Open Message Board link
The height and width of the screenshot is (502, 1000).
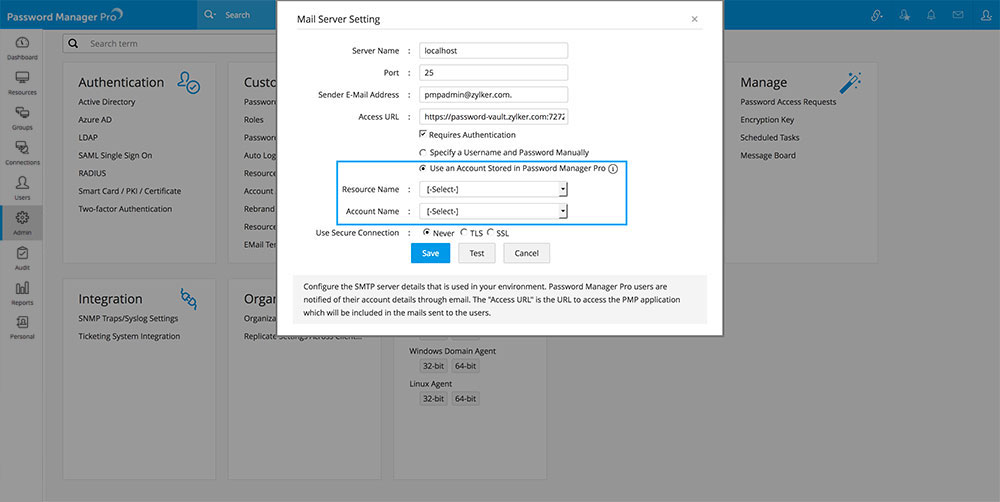click(768, 155)
